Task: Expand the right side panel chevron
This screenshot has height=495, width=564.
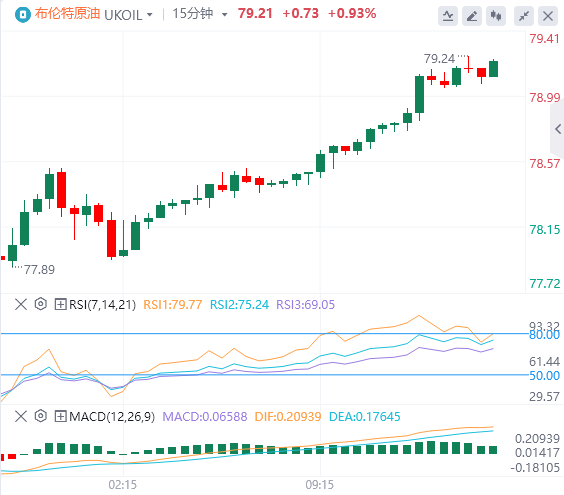Action: (558, 129)
